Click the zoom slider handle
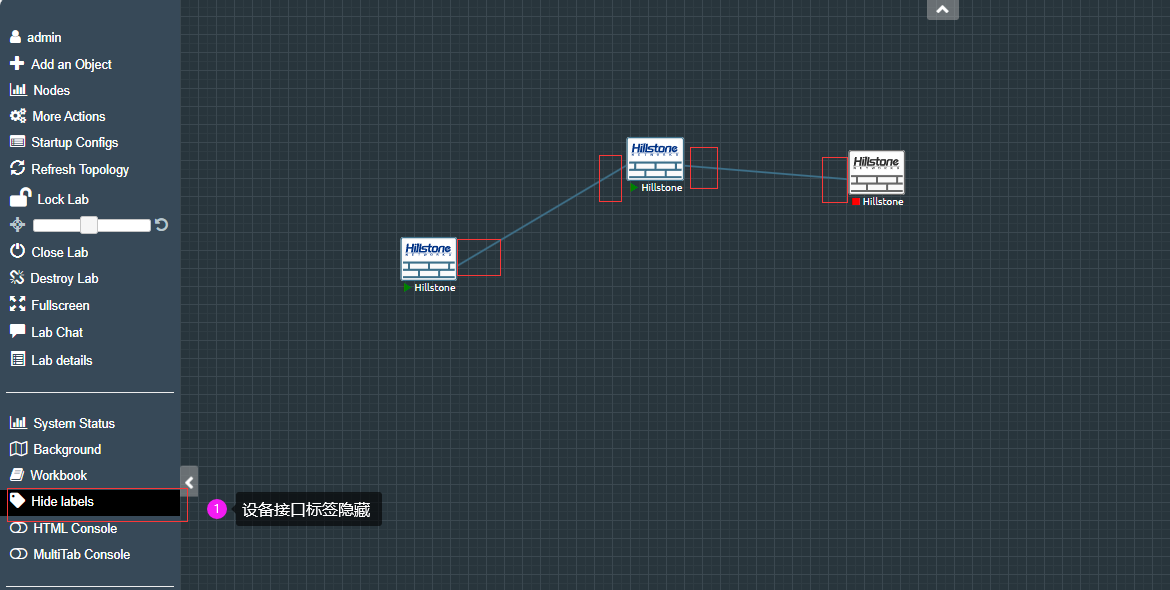Screen dimensions: 1170x590 [x=89, y=225]
